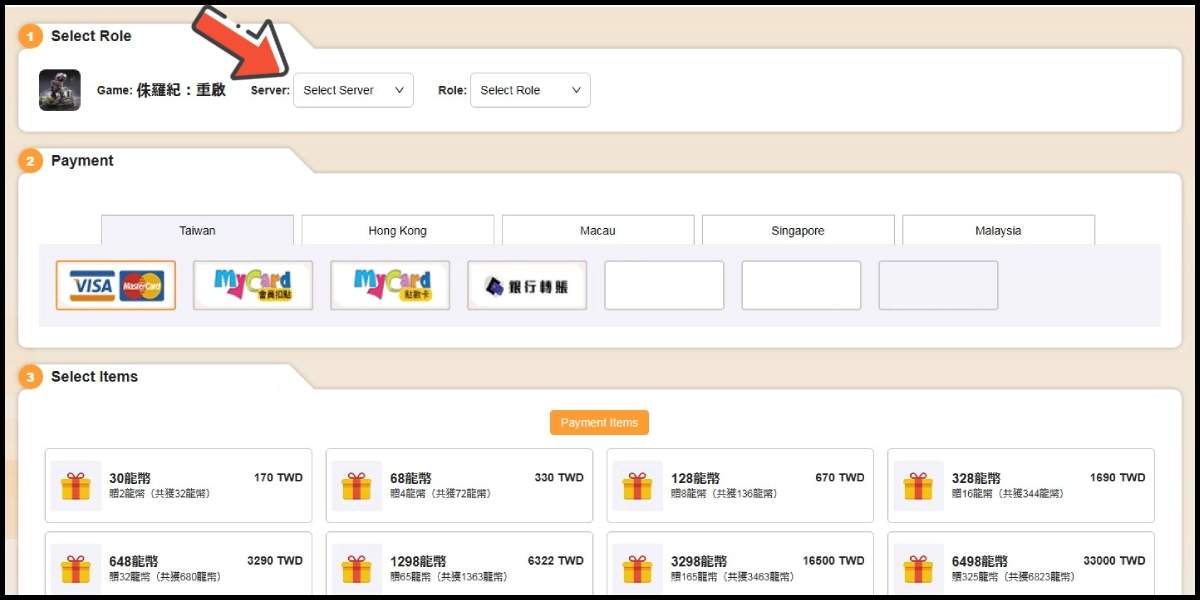Select the 3298龍幣 item priced 16500 TWD
1200x600 pixels.
click(x=740, y=567)
